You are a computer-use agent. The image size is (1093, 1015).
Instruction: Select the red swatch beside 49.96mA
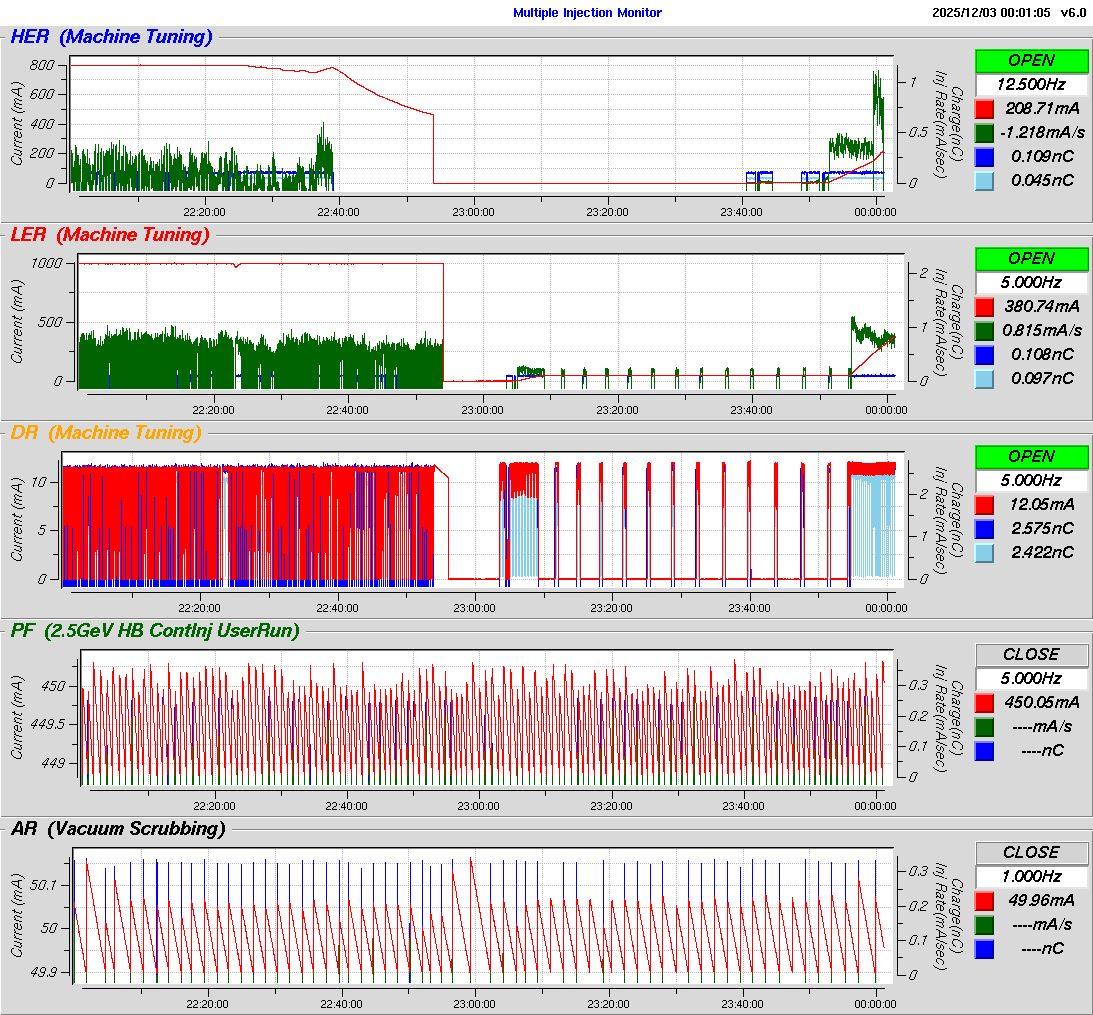tap(984, 900)
